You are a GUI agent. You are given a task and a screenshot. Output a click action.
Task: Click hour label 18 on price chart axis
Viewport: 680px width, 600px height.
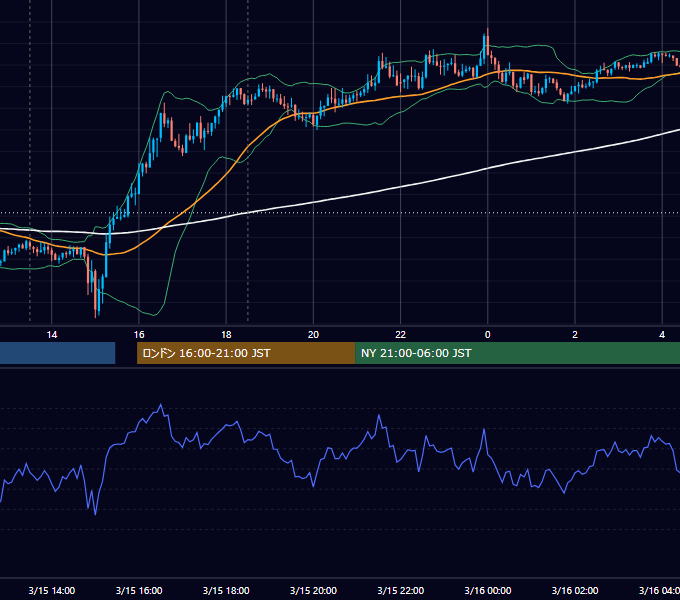coord(226,335)
